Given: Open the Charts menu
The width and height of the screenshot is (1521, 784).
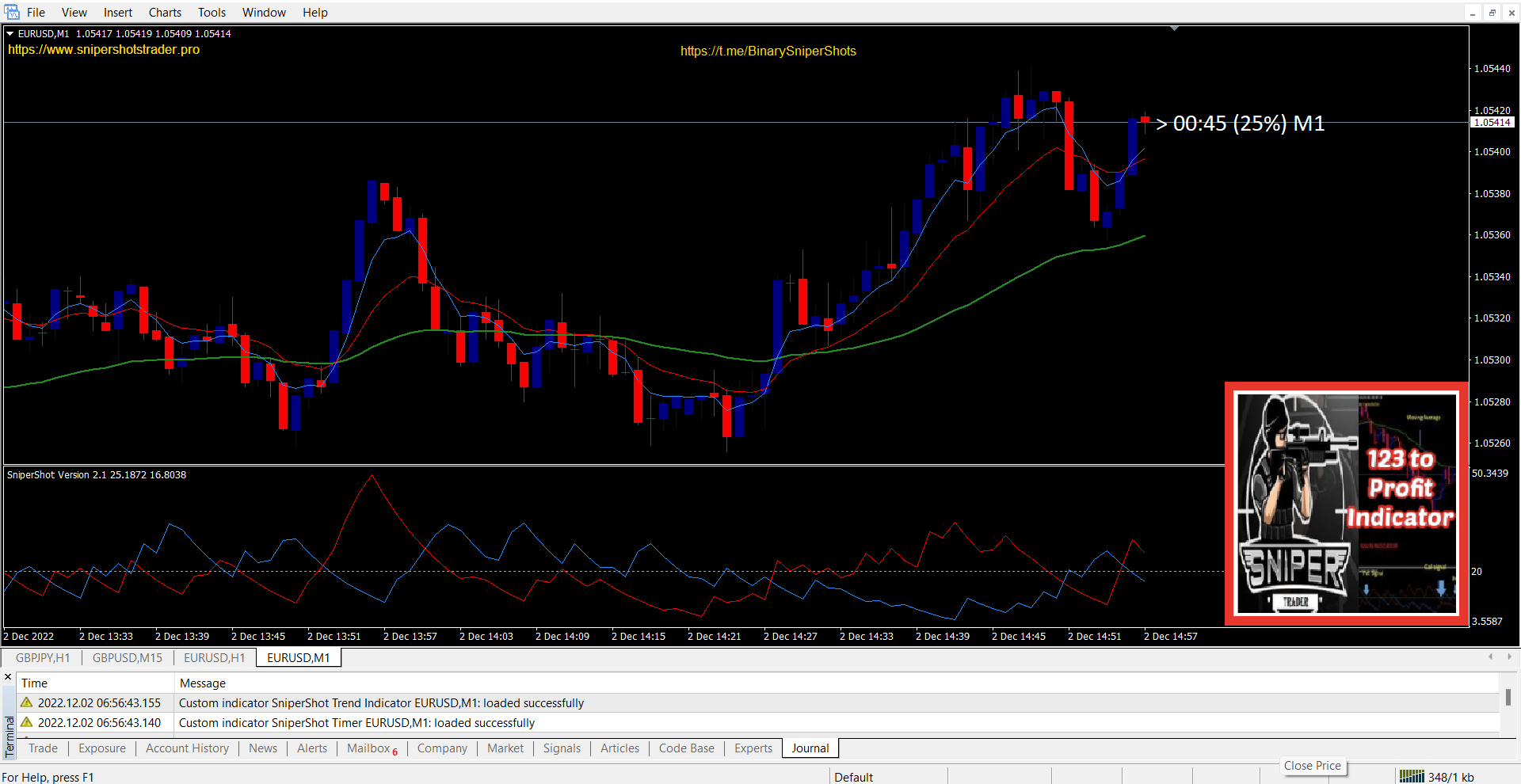Looking at the screenshot, I should coord(165,13).
